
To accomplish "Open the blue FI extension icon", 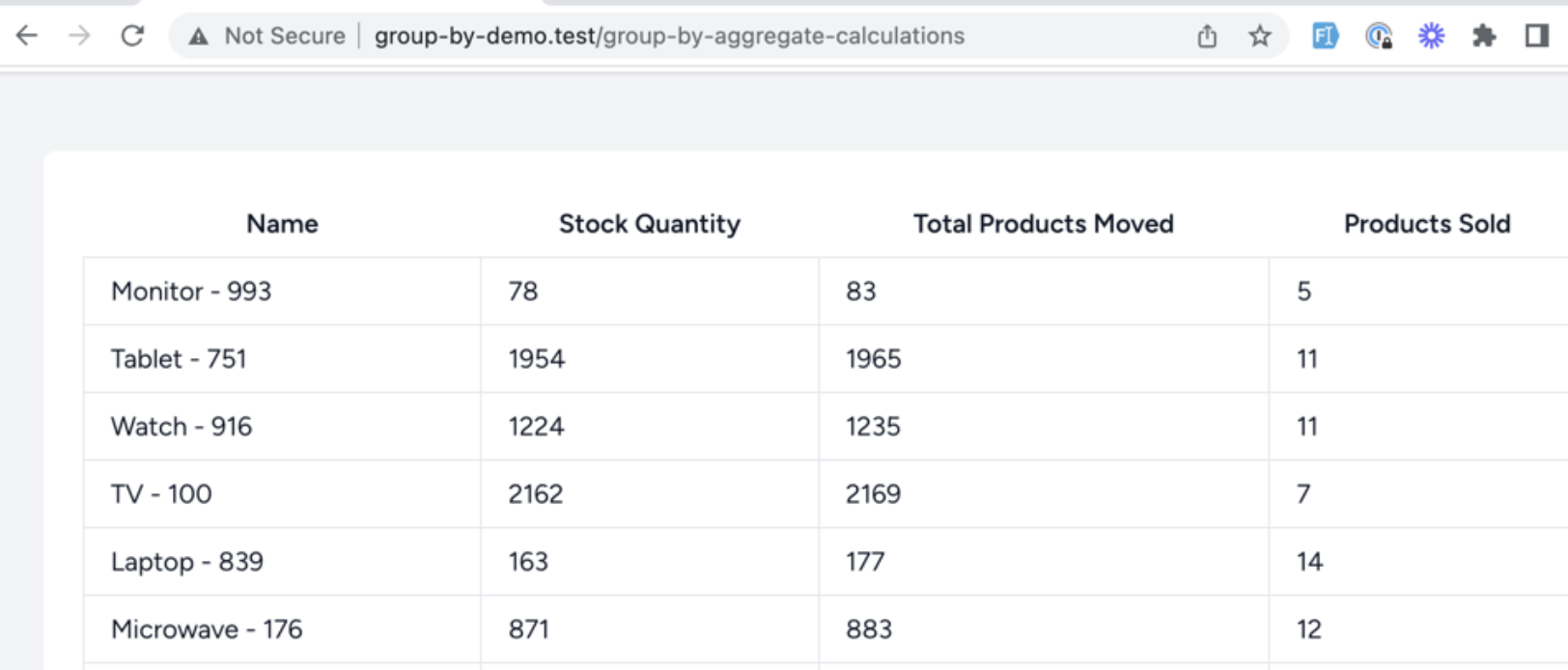I will (1325, 37).
